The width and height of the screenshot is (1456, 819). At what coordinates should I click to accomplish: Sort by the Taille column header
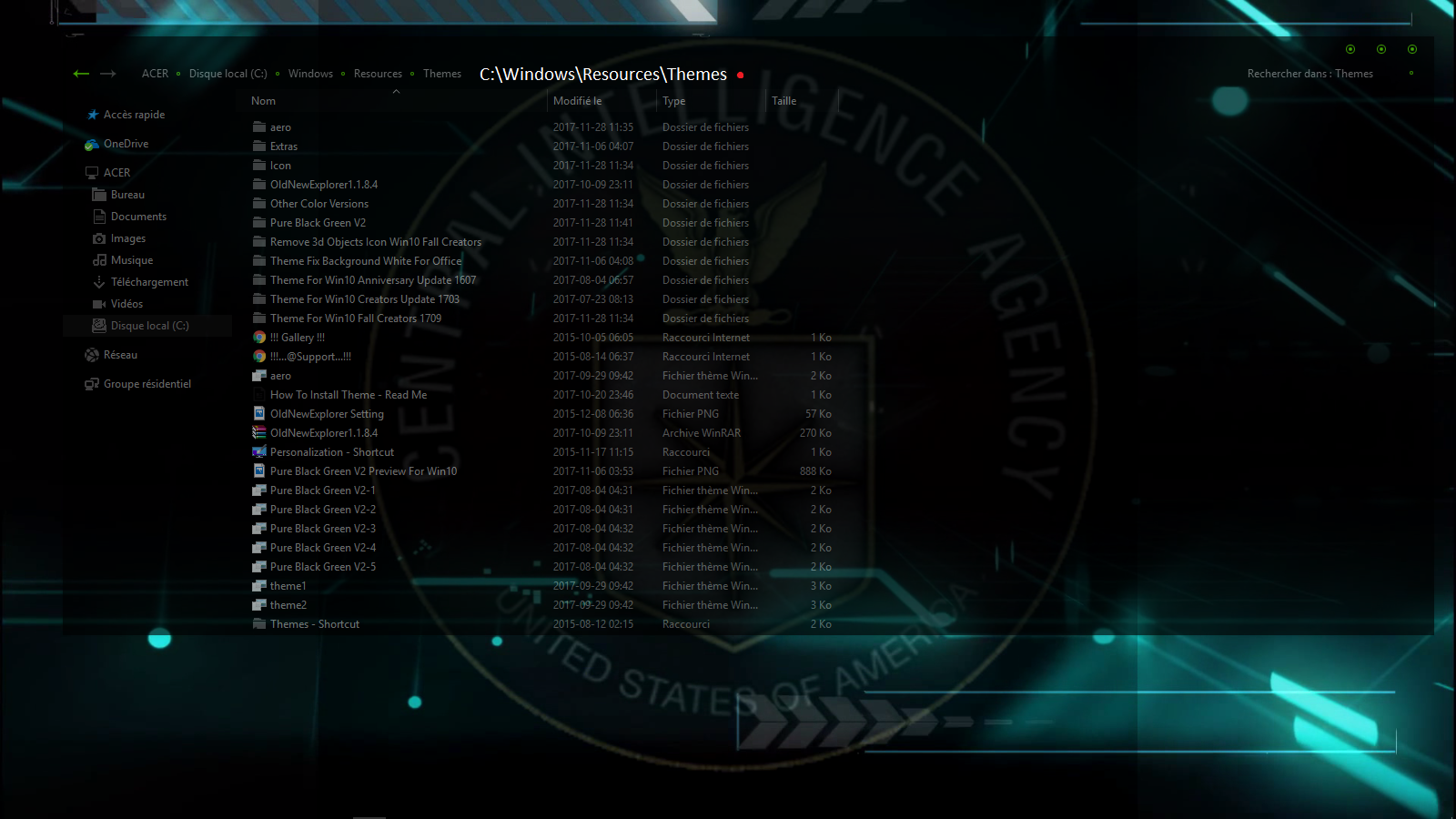(x=784, y=101)
